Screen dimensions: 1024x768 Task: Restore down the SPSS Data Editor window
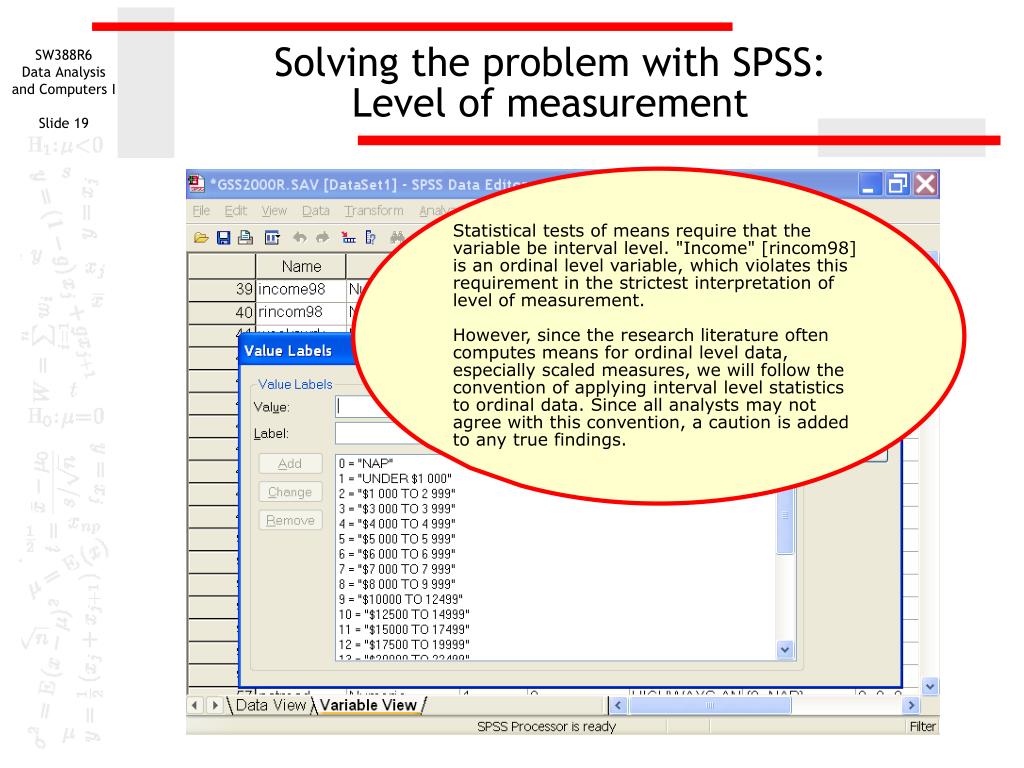897,184
